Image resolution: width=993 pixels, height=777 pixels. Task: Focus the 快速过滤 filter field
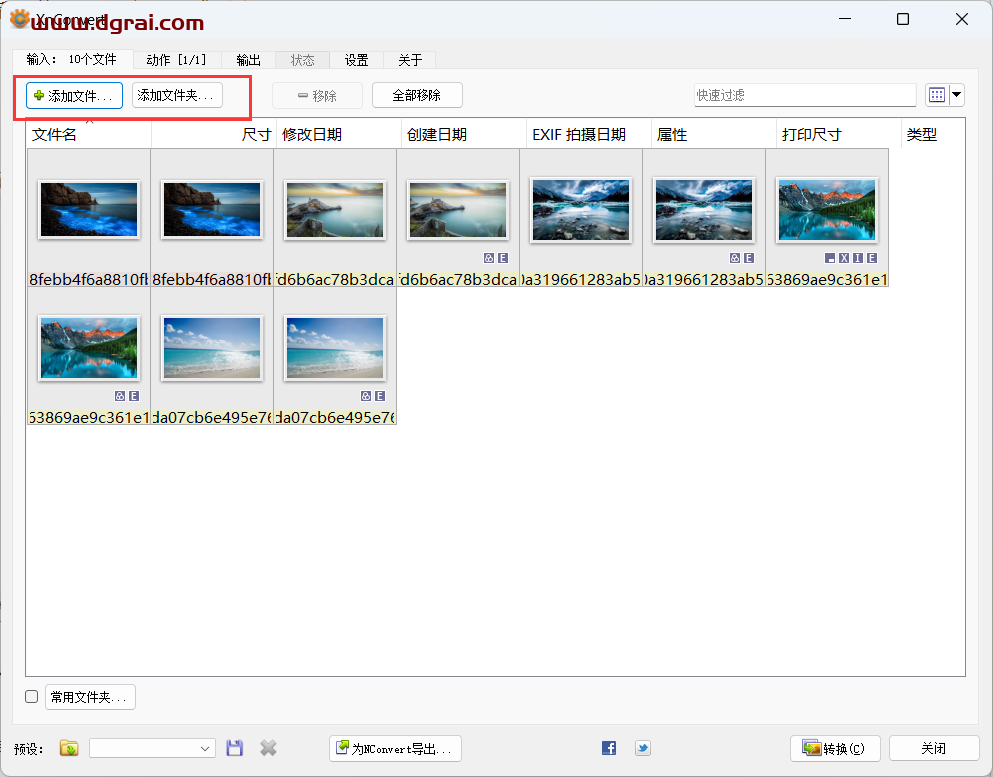(805, 95)
